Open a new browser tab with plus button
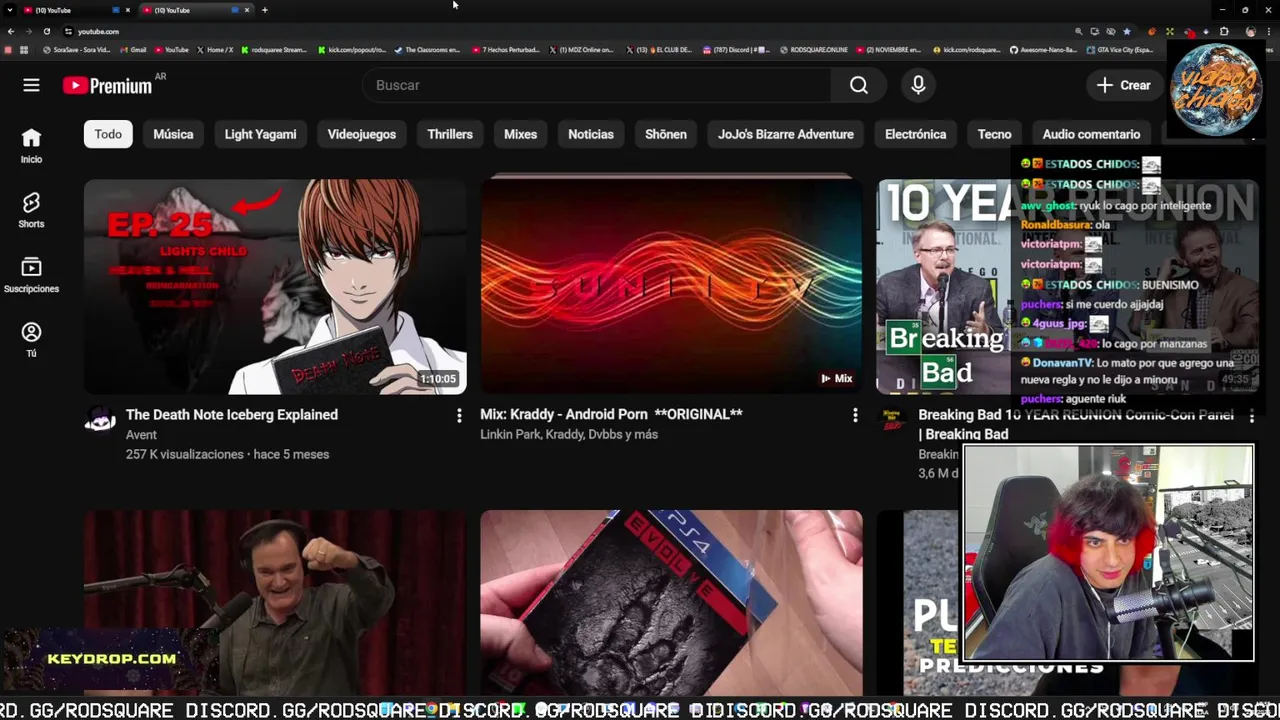 (x=264, y=10)
